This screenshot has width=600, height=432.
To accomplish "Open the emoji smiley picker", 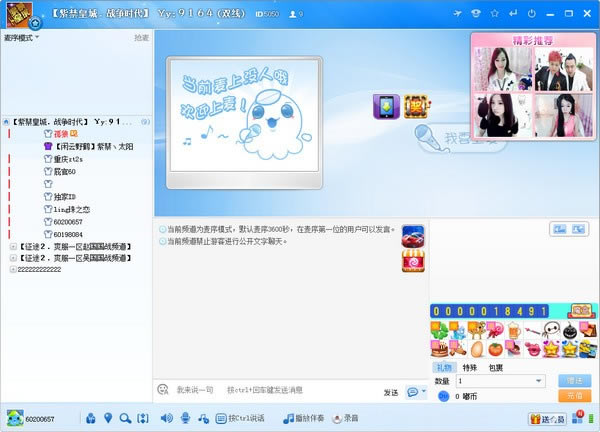I will pos(163,390).
